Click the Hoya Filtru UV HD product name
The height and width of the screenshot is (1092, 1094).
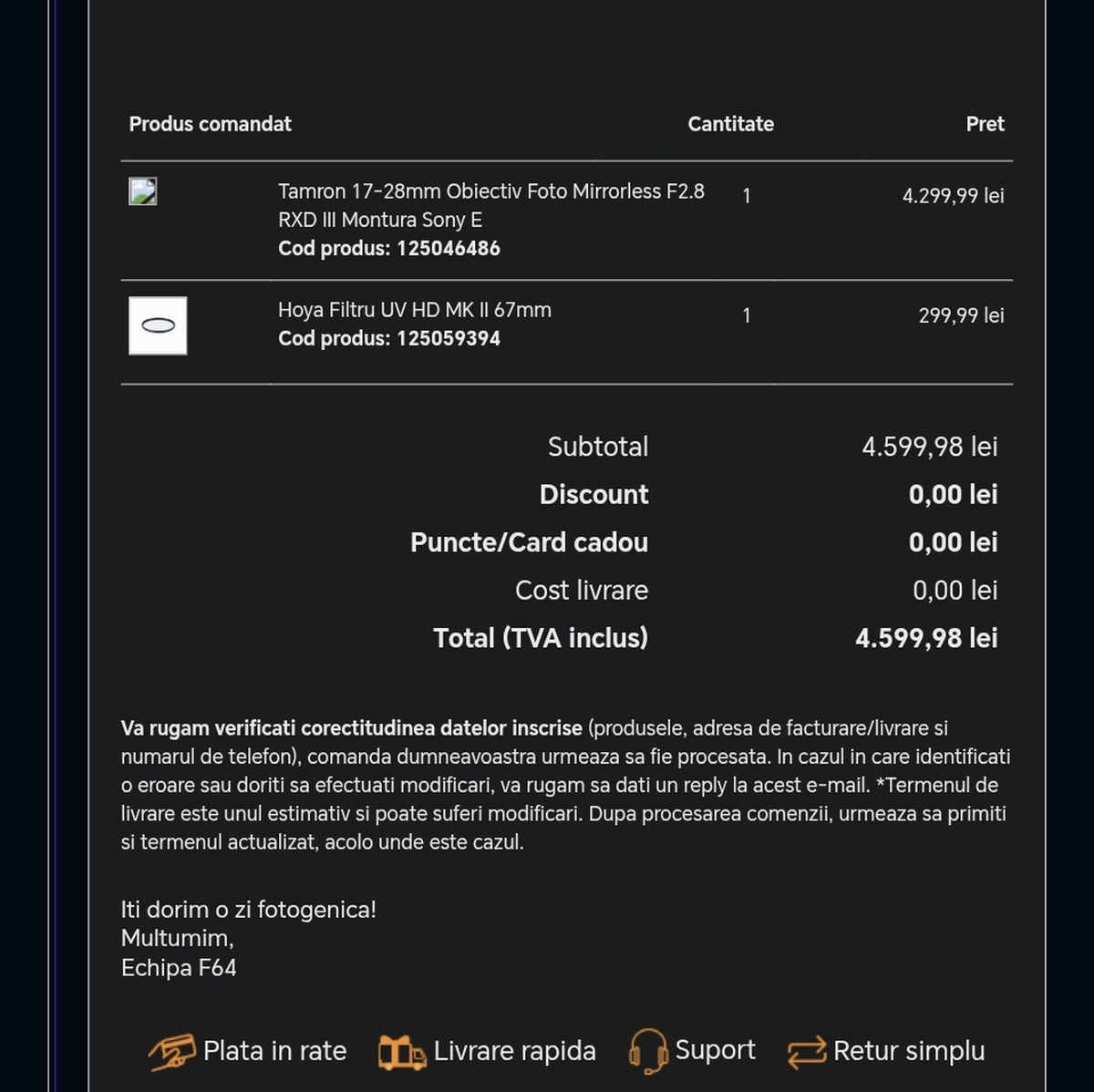point(415,310)
